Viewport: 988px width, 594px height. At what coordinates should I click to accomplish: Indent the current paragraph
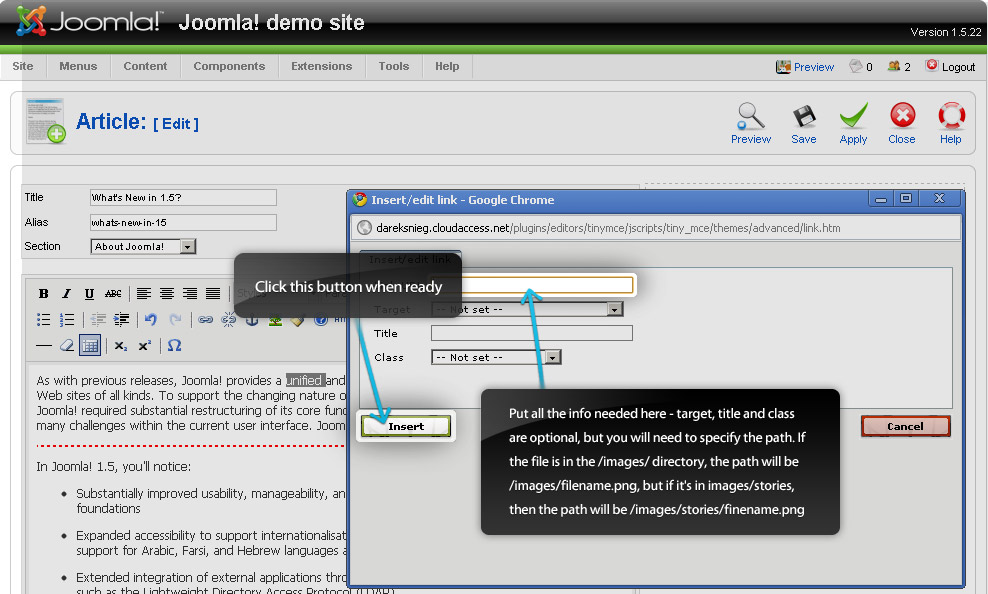[121, 320]
